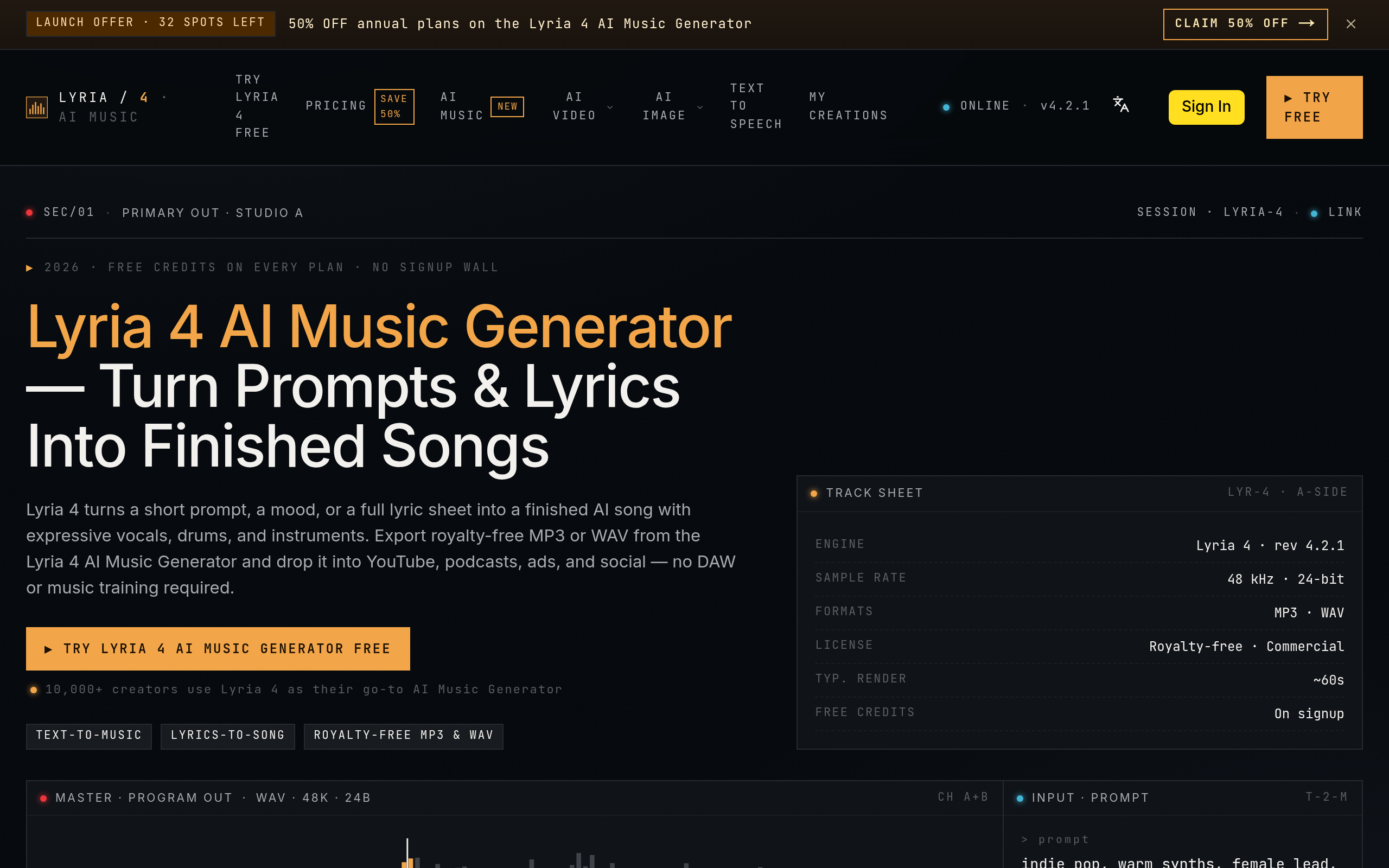1389x868 pixels.
Task: Expand the AI Image dropdown
Action: click(x=673, y=106)
